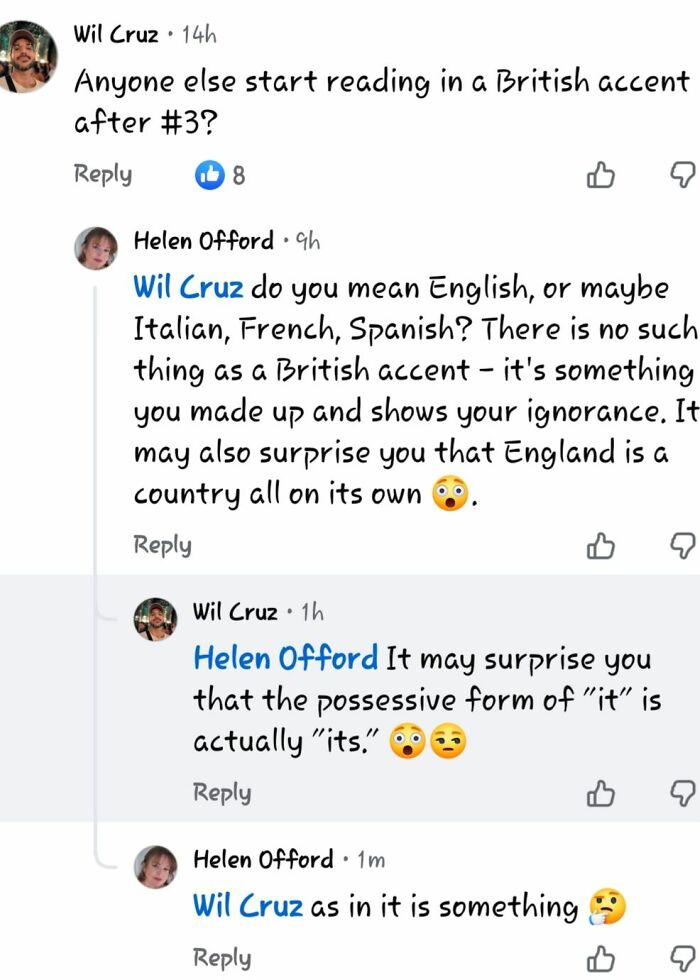Thumbs down Wil Cruz's top comment
The image size is (700, 980).
click(682, 176)
